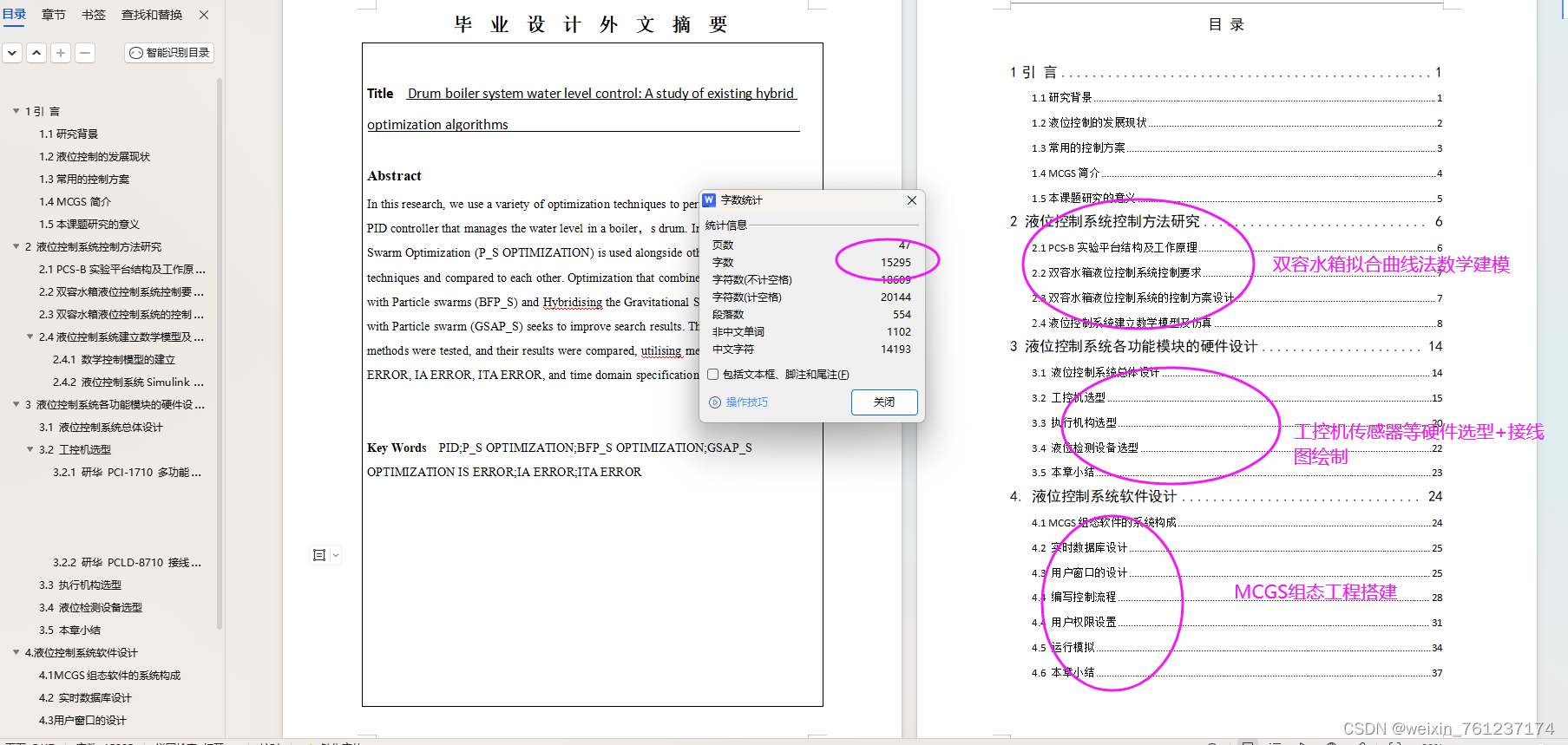This screenshot has width=1568, height=745.
Task: Select outline item '3.3 执行机构选型'
Action: coord(80,585)
